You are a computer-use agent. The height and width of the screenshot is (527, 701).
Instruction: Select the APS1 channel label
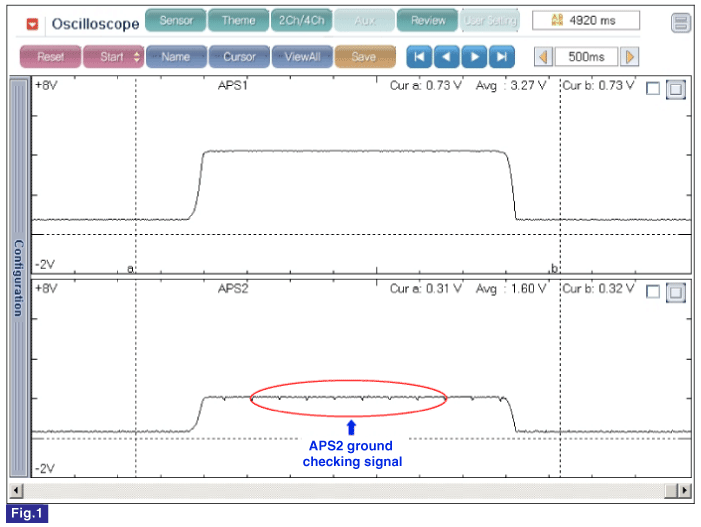[x=232, y=85]
